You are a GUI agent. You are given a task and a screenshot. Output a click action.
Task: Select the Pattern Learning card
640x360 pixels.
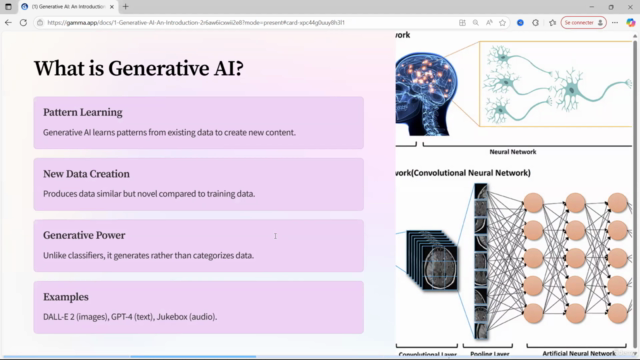pyautogui.click(x=198, y=122)
